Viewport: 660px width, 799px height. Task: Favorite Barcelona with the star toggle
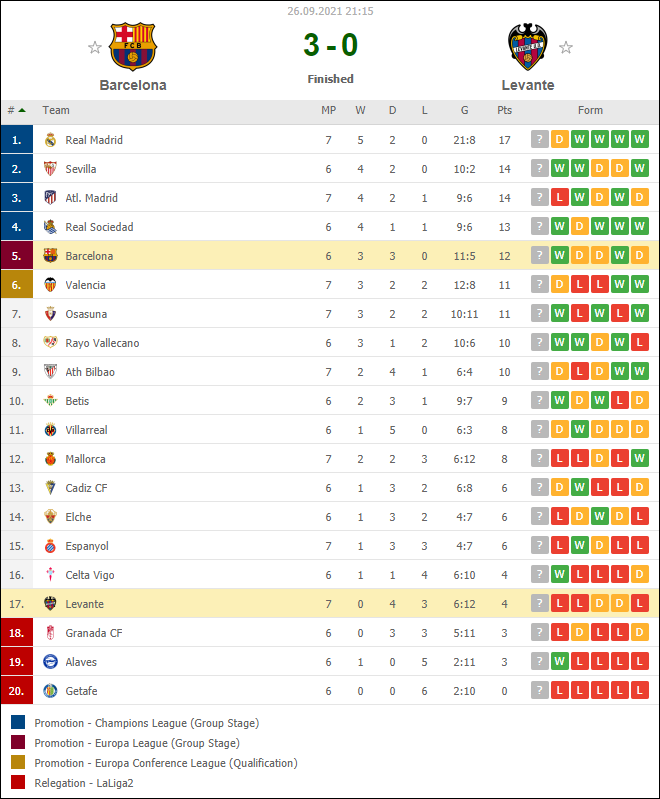(94, 47)
